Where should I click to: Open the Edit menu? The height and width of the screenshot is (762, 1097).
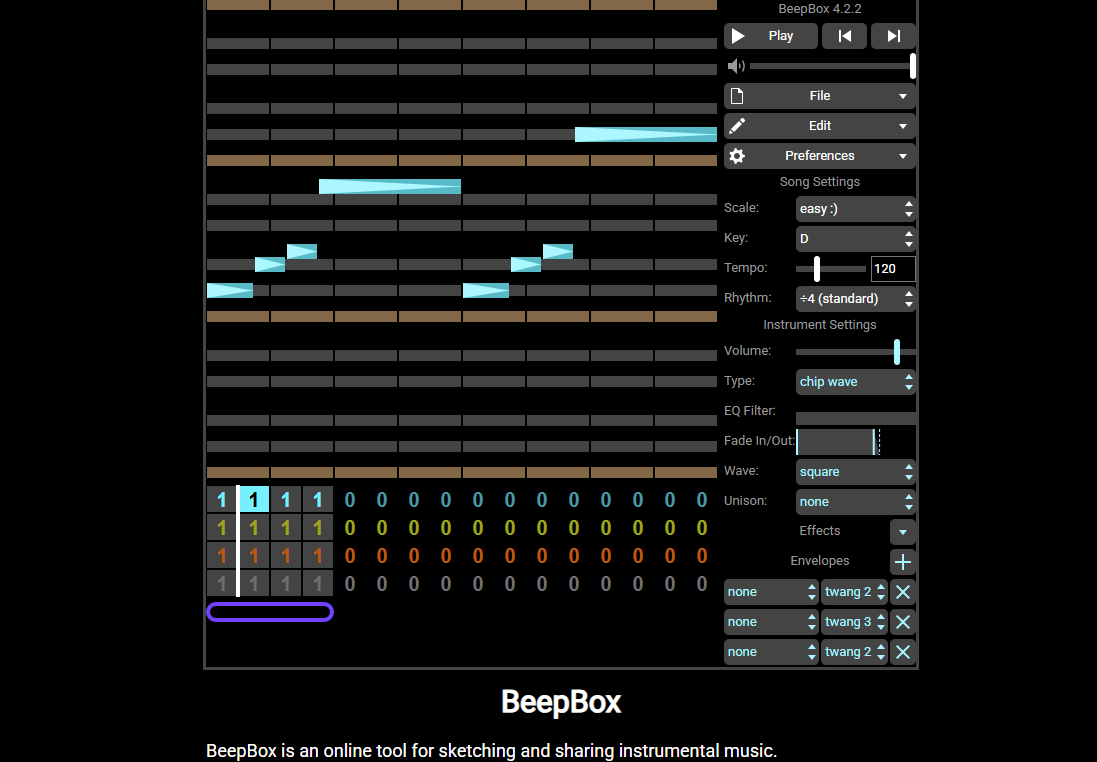point(820,125)
